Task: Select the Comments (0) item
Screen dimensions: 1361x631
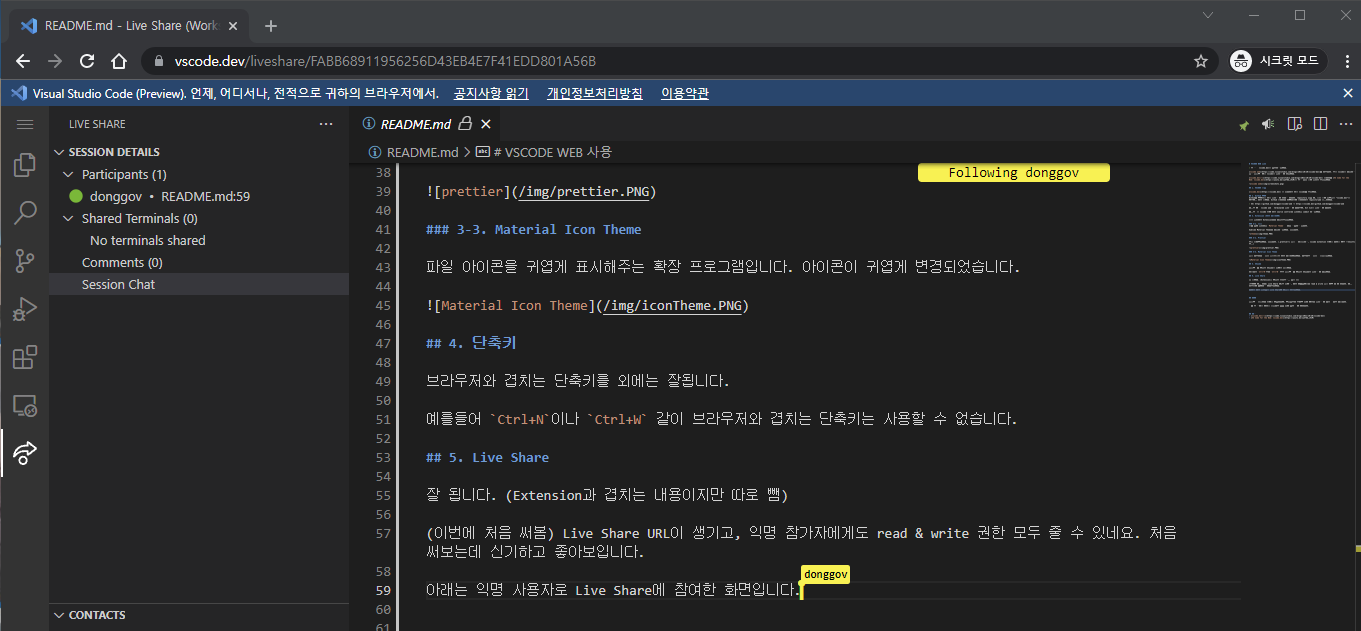Action: pyautogui.click(x=199, y=262)
